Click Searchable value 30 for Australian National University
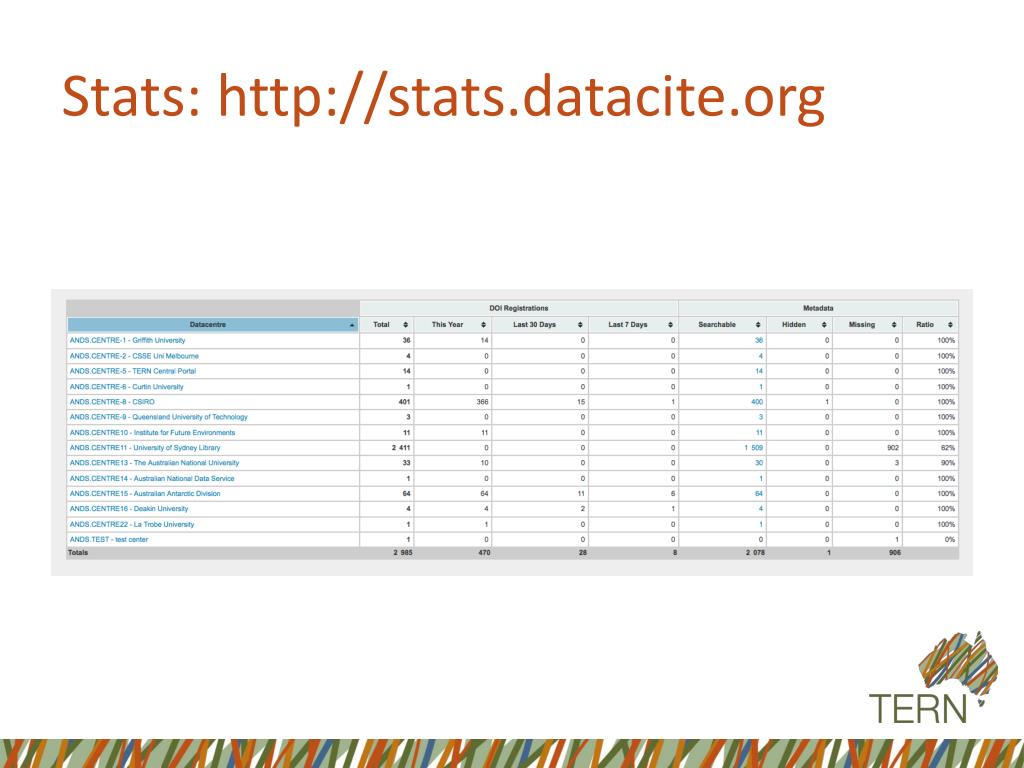Image resolution: width=1024 pixels, height=768 pixels. pyautogui.click(x=759, y=462)
